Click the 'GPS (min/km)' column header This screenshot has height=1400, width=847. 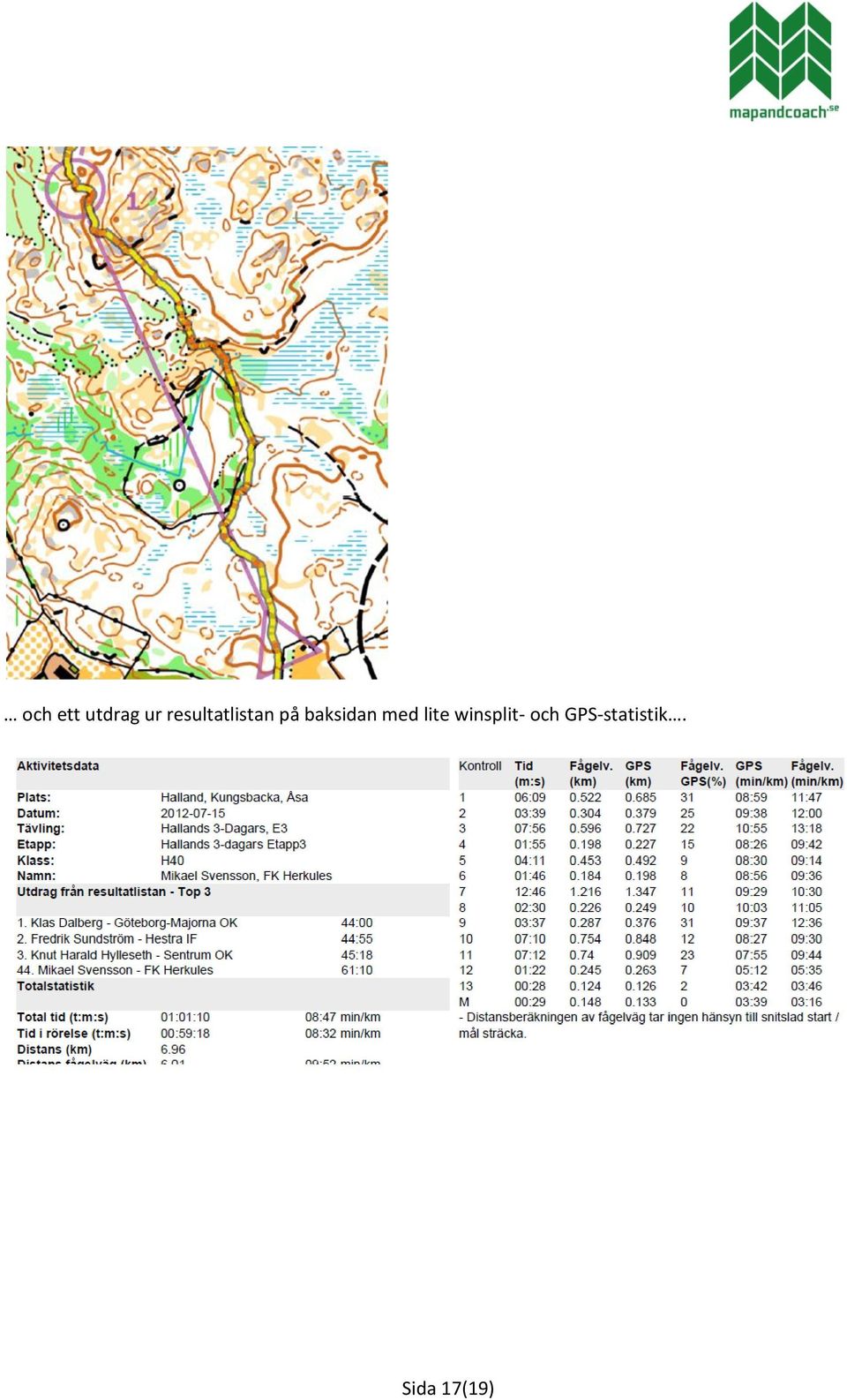pos(761,774)
